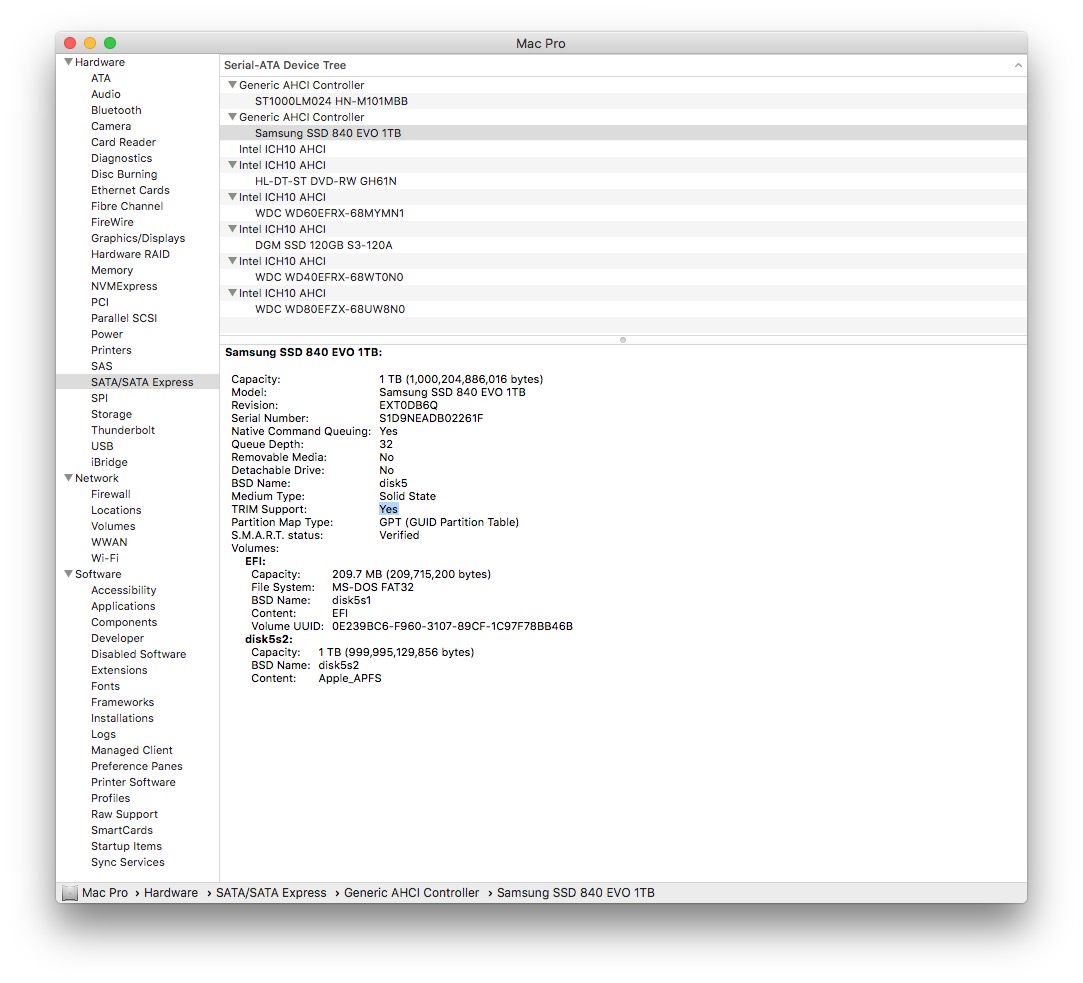Open Camera in sidebar
This screenshot has height=983, width=1083.
click(x=111, y=126)
